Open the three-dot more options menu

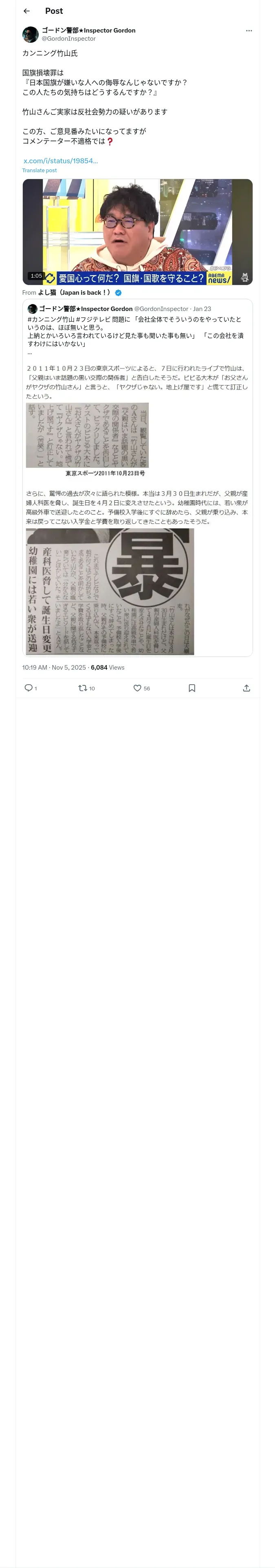pos(249,31)
